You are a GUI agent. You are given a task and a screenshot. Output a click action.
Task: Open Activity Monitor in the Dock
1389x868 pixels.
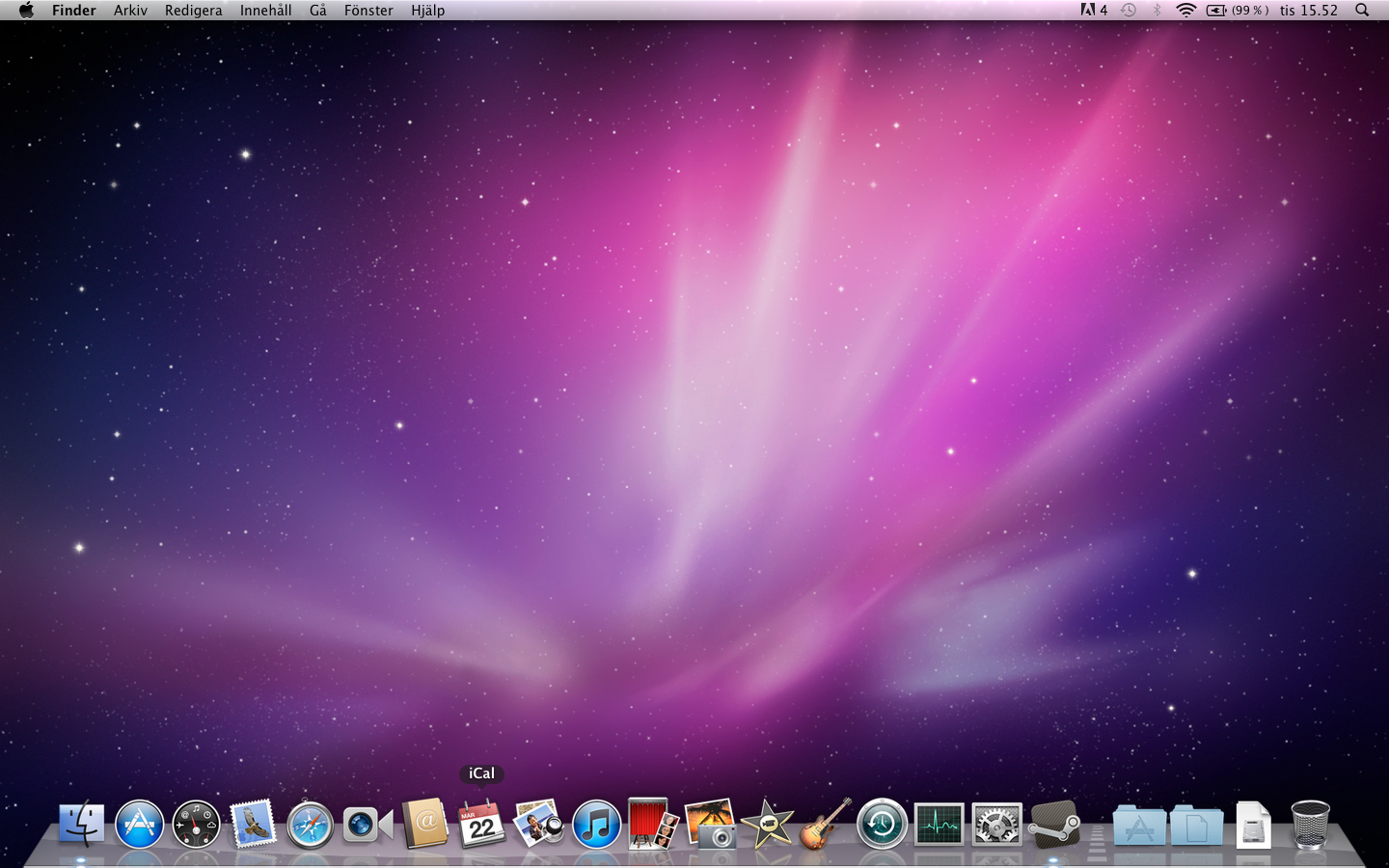click(x=939, y=826)
